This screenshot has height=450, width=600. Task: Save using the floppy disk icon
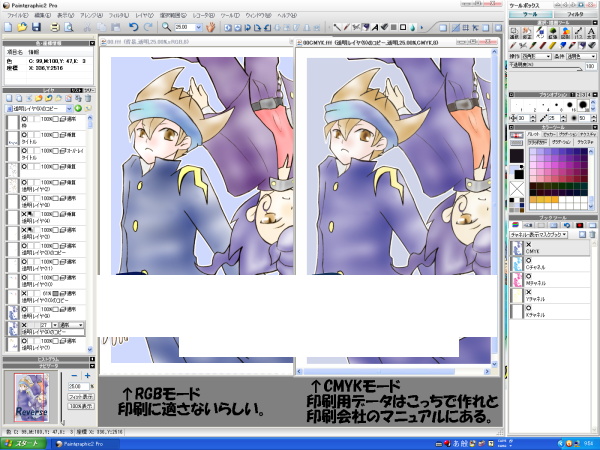(36, 27)
